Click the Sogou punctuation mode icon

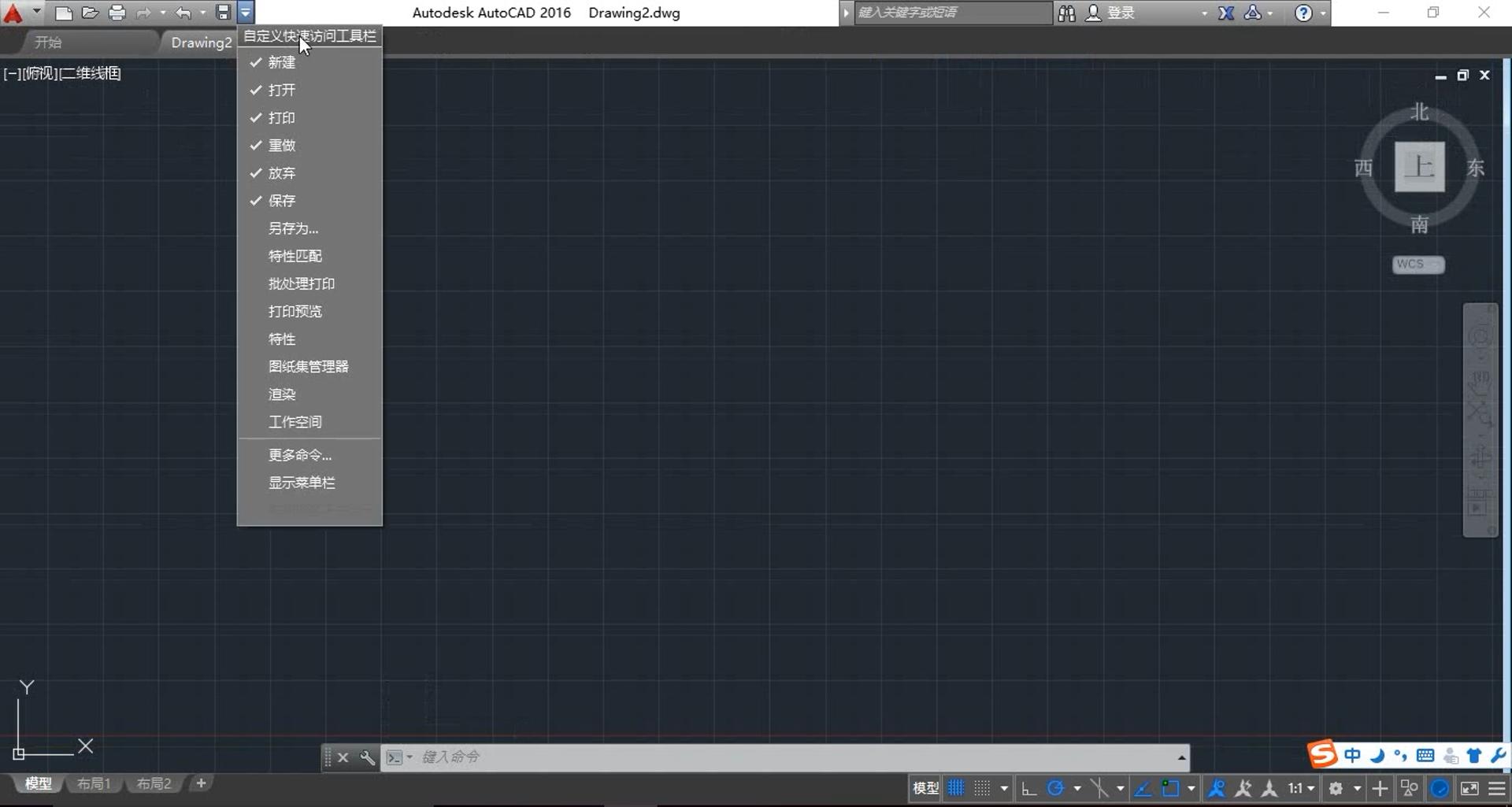click(1401, 756)
